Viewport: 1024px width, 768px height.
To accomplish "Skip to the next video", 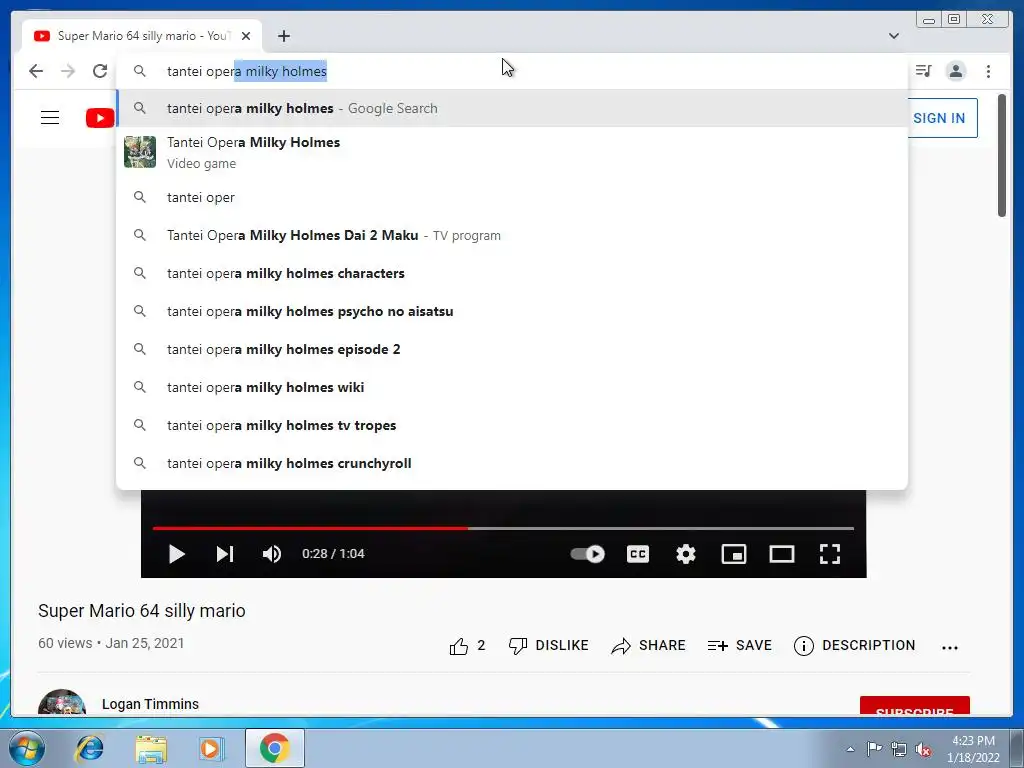I will 225,554.
